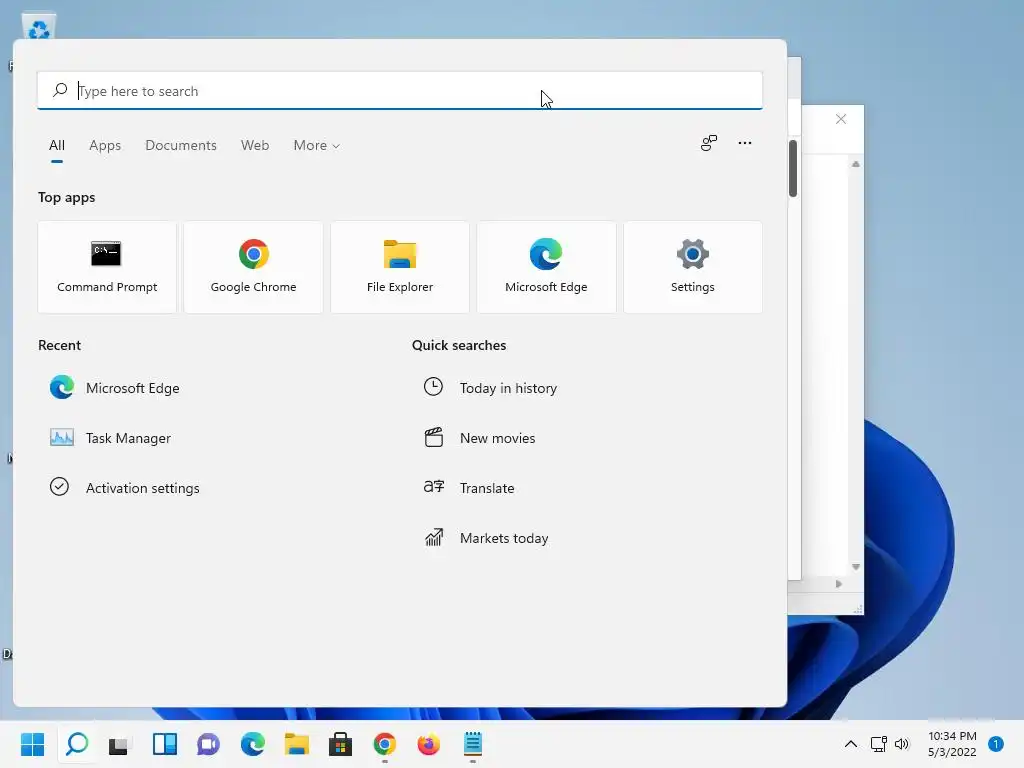Image resolution: width=1024 pixels, height=768 pixels.
Task: Run the New movies quick search
Action: coord(479,438)
